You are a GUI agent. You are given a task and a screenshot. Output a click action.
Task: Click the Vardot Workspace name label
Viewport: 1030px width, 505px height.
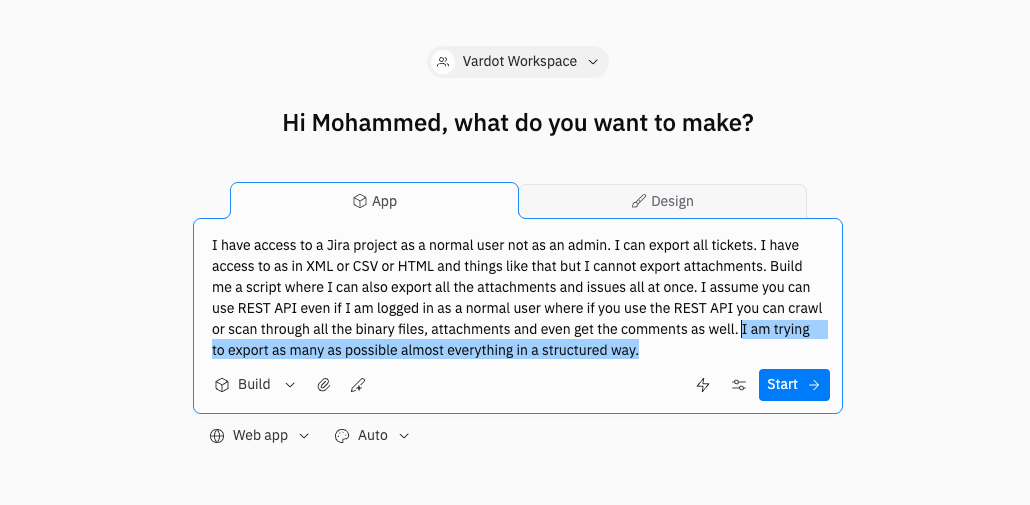(x=519, y=62)
